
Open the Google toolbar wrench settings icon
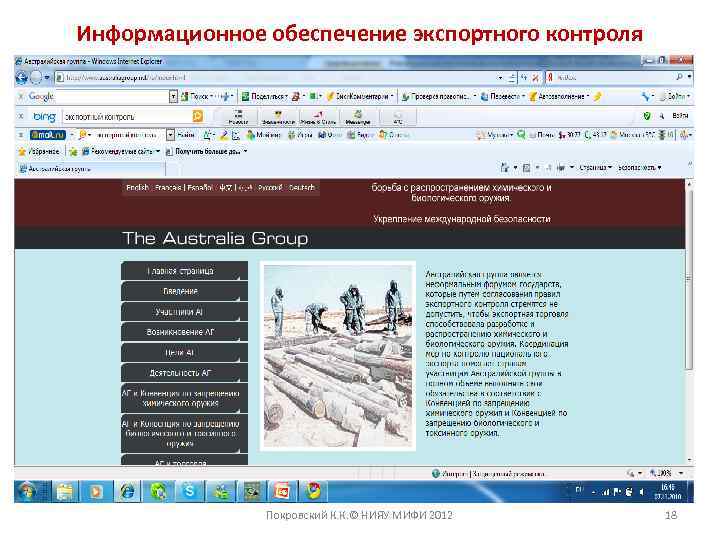(647, 96)
